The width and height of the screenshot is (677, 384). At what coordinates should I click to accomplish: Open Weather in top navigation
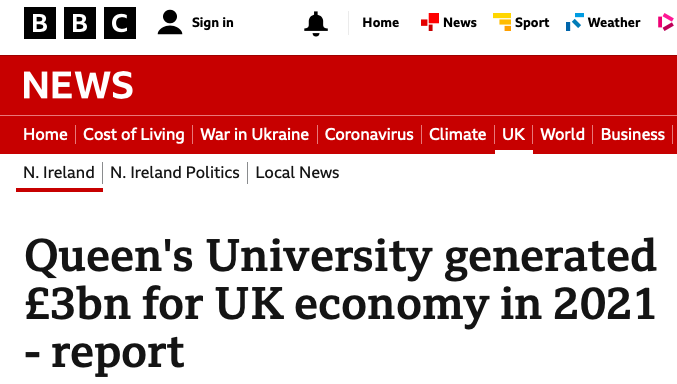(614, 22)
